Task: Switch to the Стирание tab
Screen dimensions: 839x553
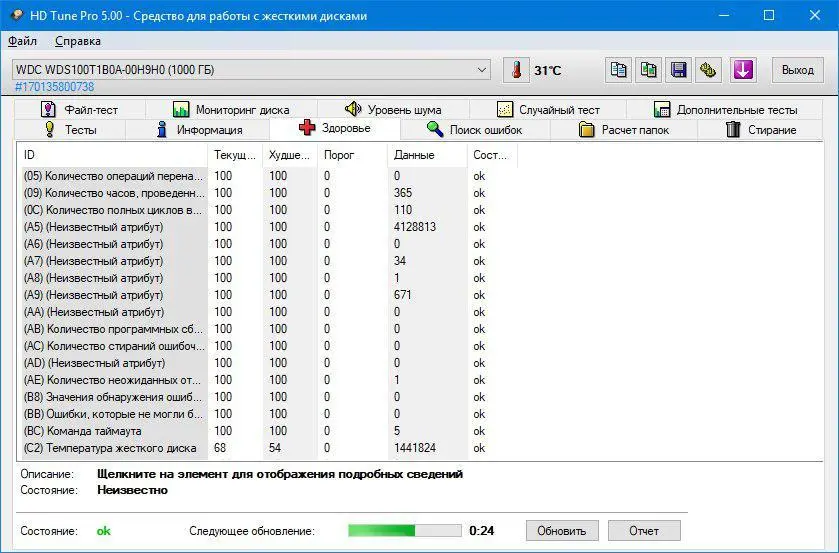Action: tap(760, 130)
